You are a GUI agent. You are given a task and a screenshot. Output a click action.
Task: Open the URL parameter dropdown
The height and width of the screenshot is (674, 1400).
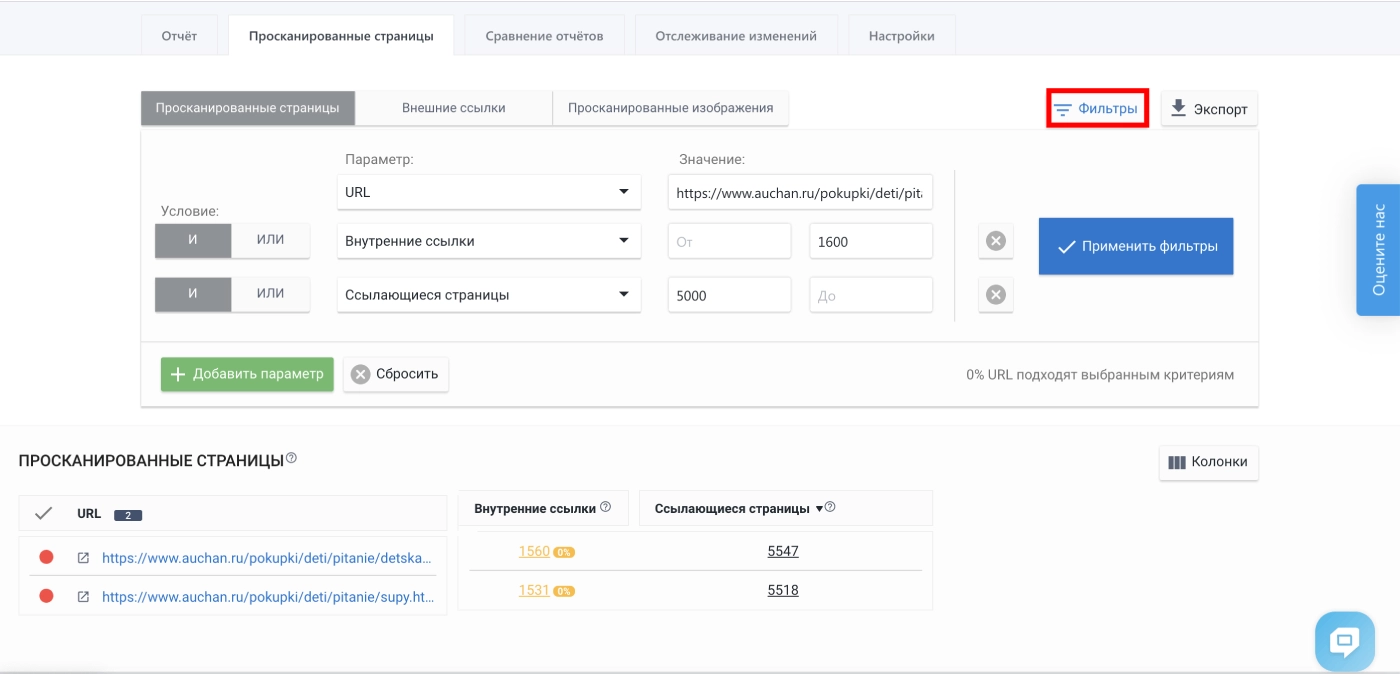[489, 192]
